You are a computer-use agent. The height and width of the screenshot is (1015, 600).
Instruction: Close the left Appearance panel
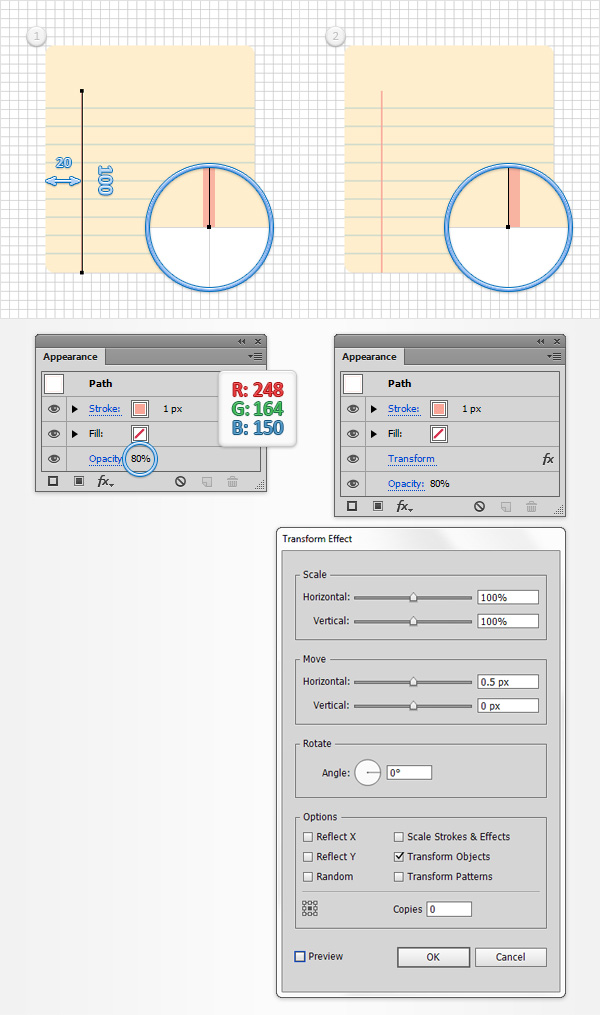[258, 341]
